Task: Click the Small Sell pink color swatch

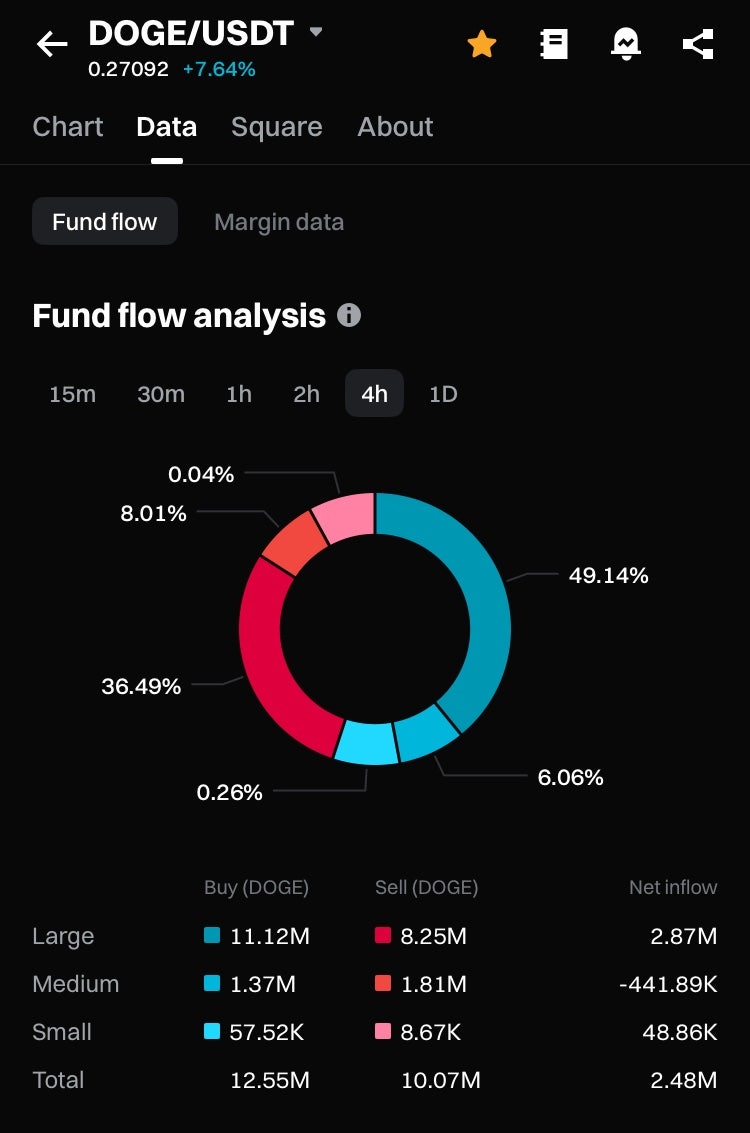Action: click(x=382, y=1032)
